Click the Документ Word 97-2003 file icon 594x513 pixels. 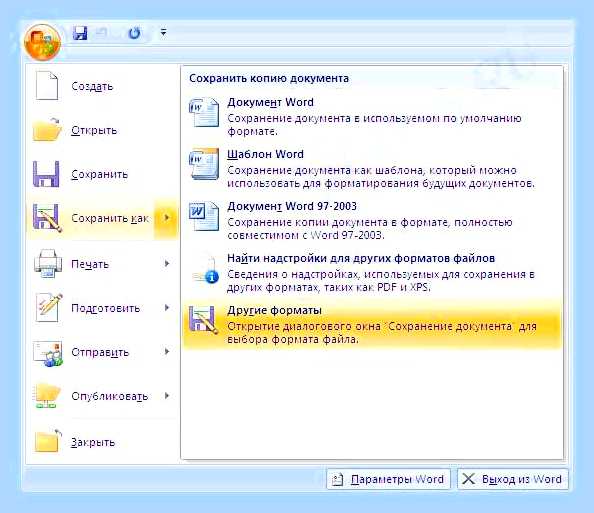point(204,216)
